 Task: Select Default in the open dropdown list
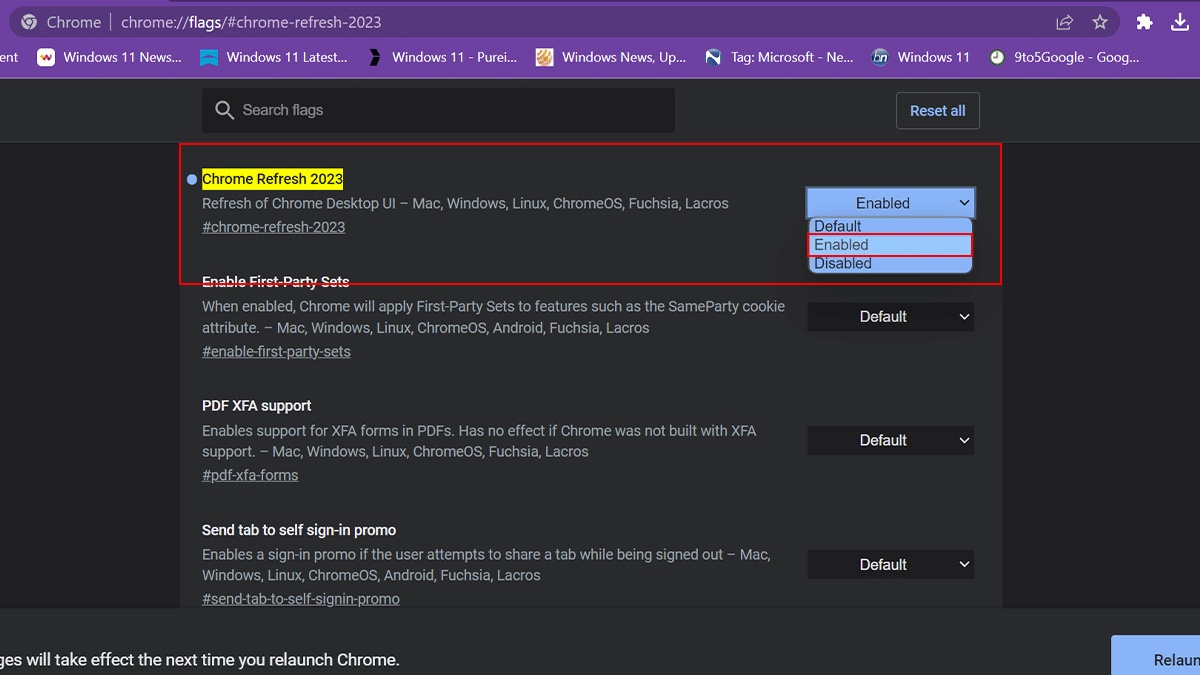(x=838, y=227)
